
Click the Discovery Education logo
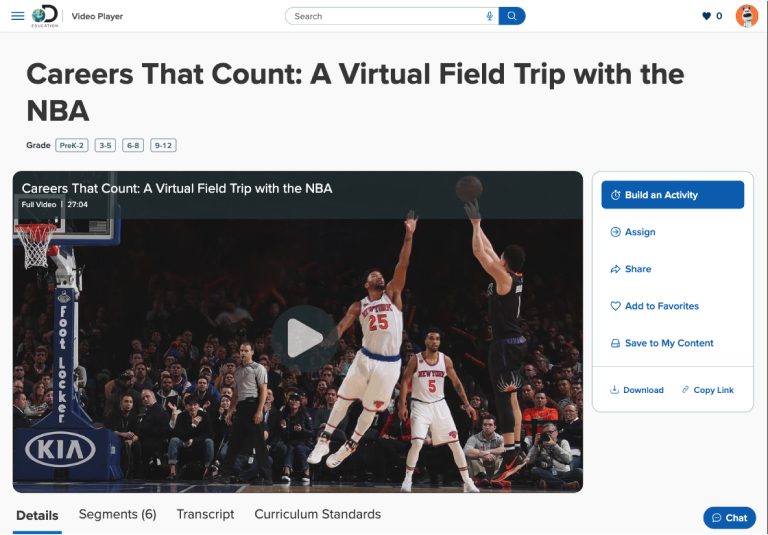click(45, 16)
